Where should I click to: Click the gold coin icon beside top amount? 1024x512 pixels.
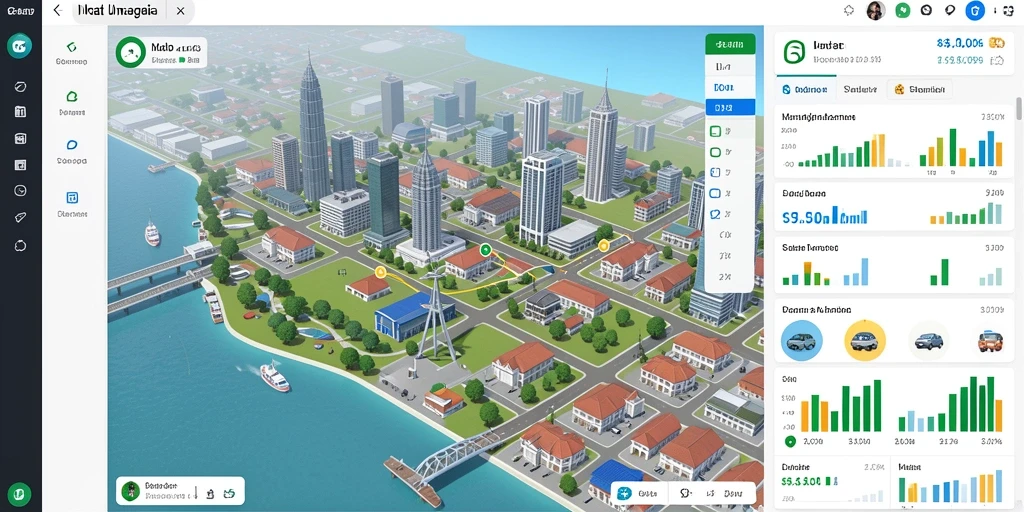click(x=997, y=44)
